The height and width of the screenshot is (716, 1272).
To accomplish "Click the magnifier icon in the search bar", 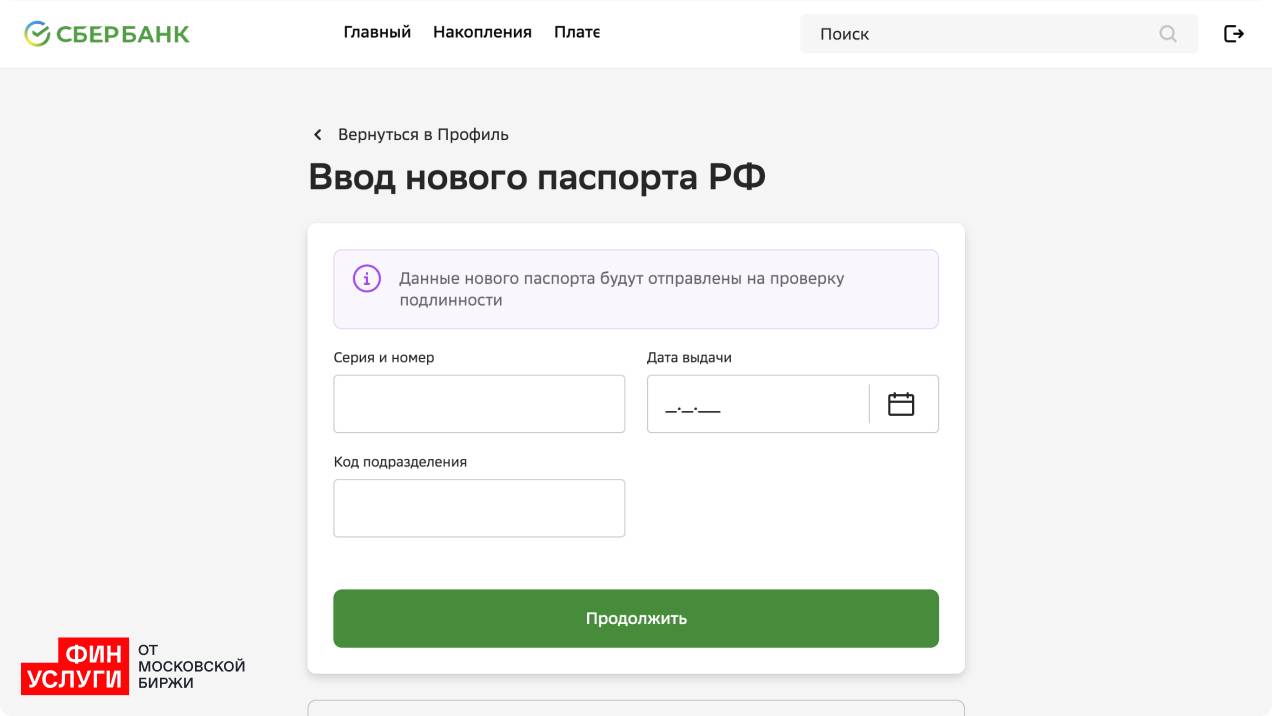I will pos(1168,34).
